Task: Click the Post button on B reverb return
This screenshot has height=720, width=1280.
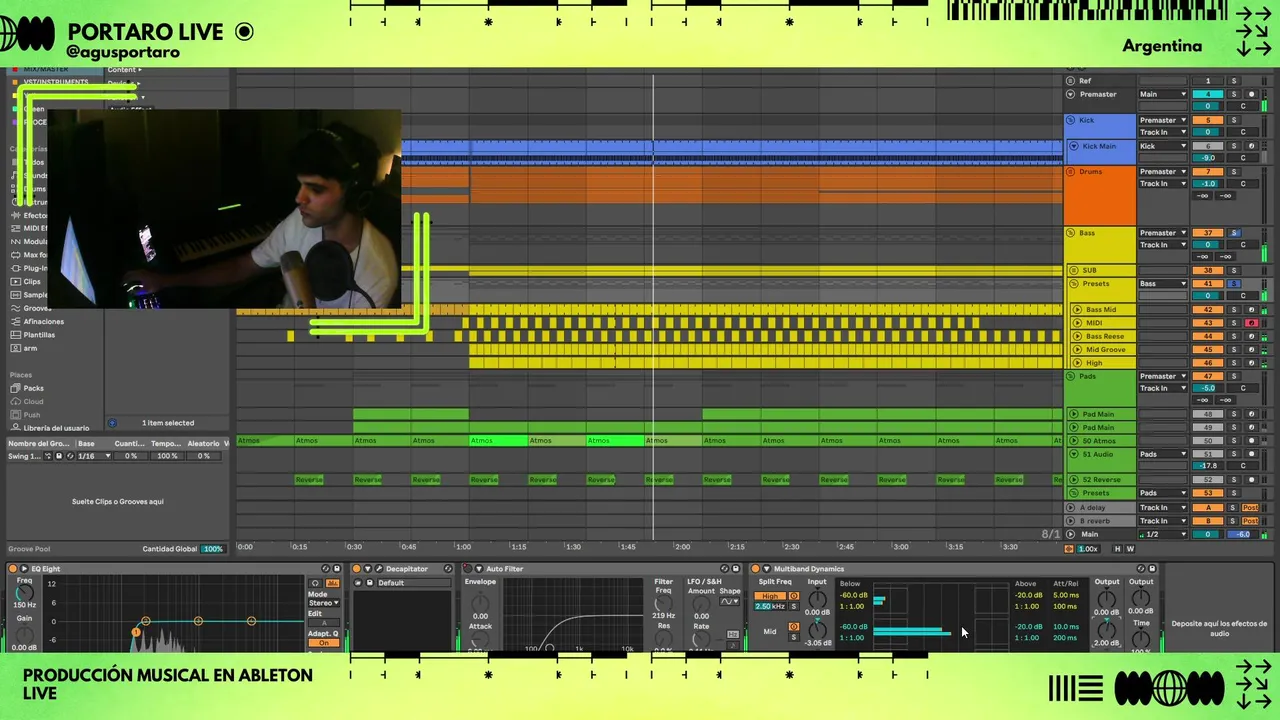Action: coord(1249,521)
